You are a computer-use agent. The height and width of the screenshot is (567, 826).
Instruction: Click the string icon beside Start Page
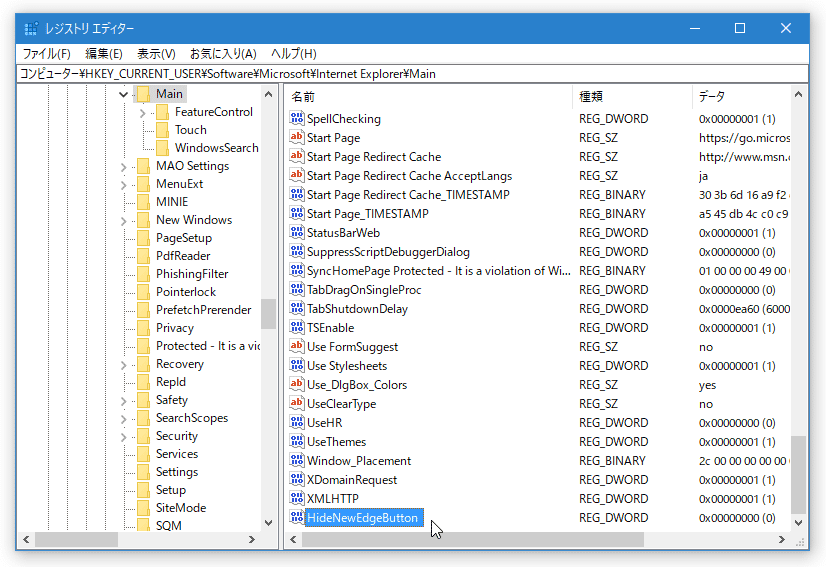coord(297,137)
